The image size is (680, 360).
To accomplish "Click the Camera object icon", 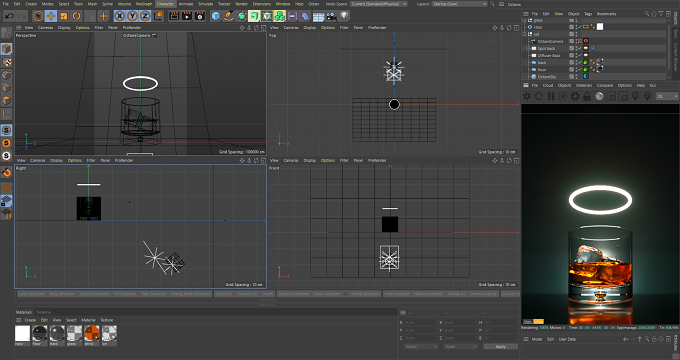I will [331, 16].
